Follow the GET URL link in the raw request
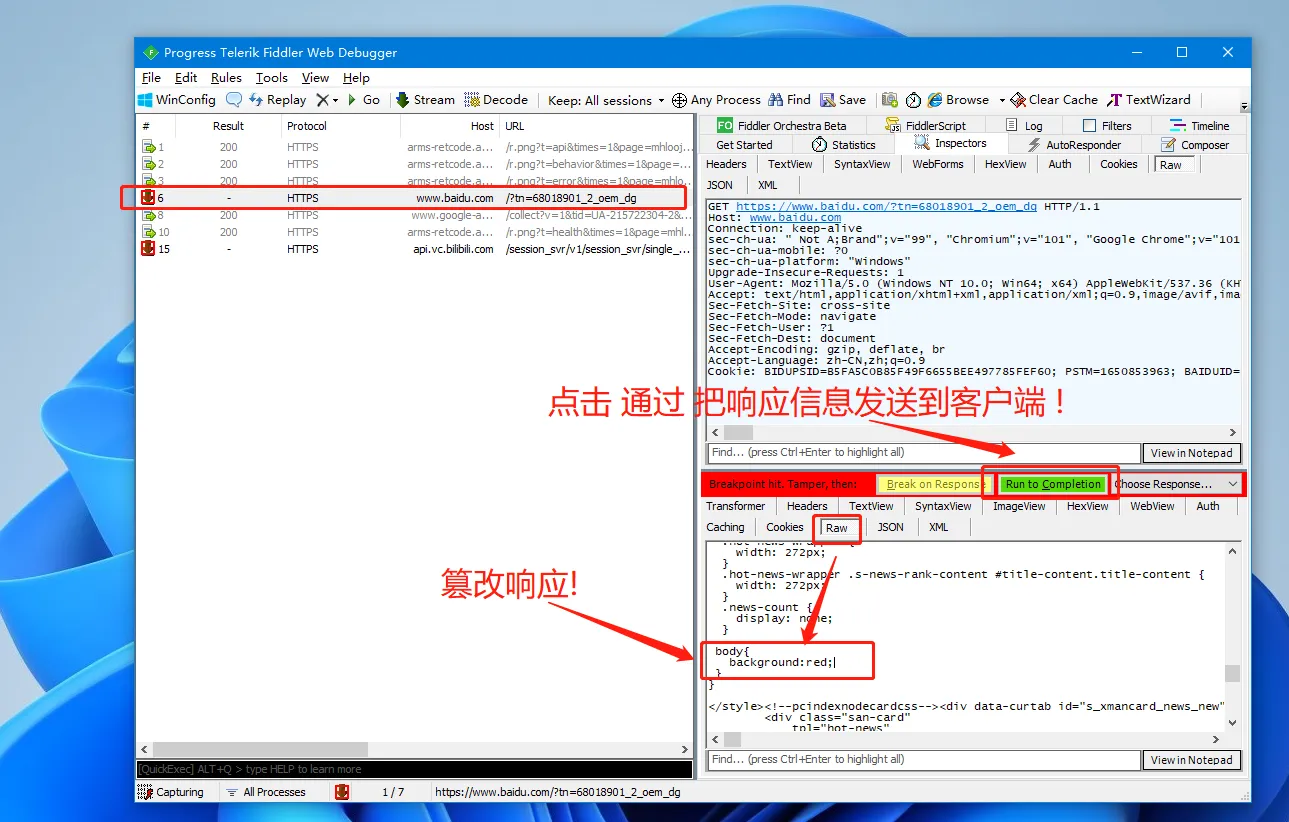This screenshot has width=1289, height=822. point(886,206)
